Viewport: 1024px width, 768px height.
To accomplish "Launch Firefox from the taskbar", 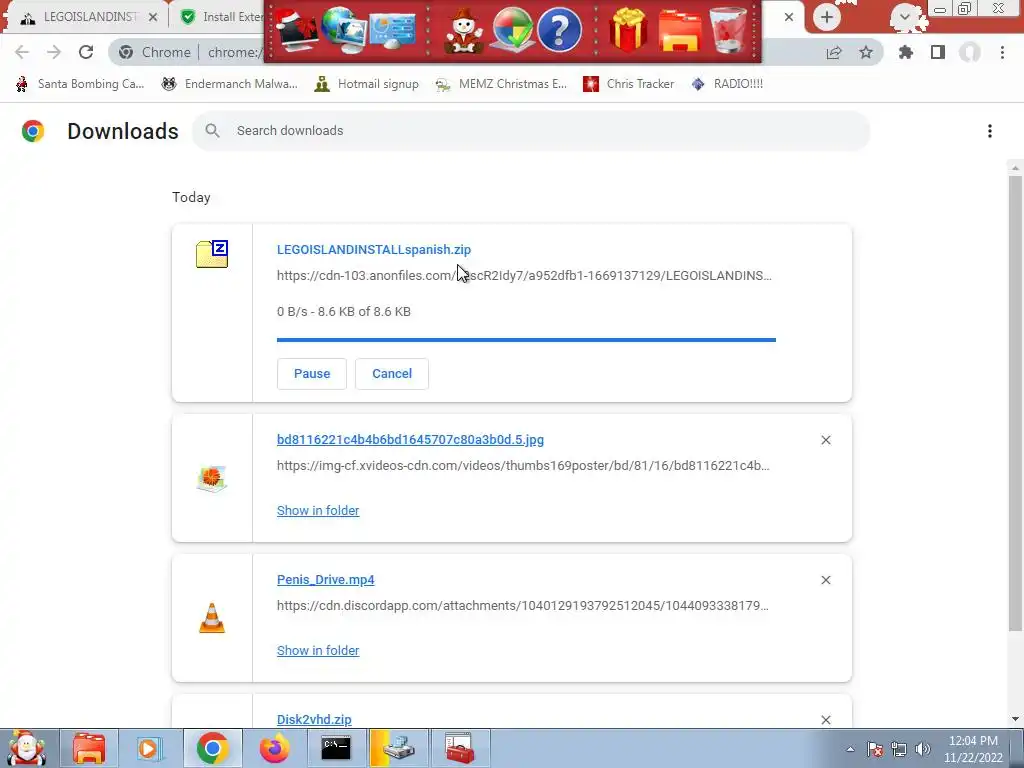I will (x=274, y=748).
